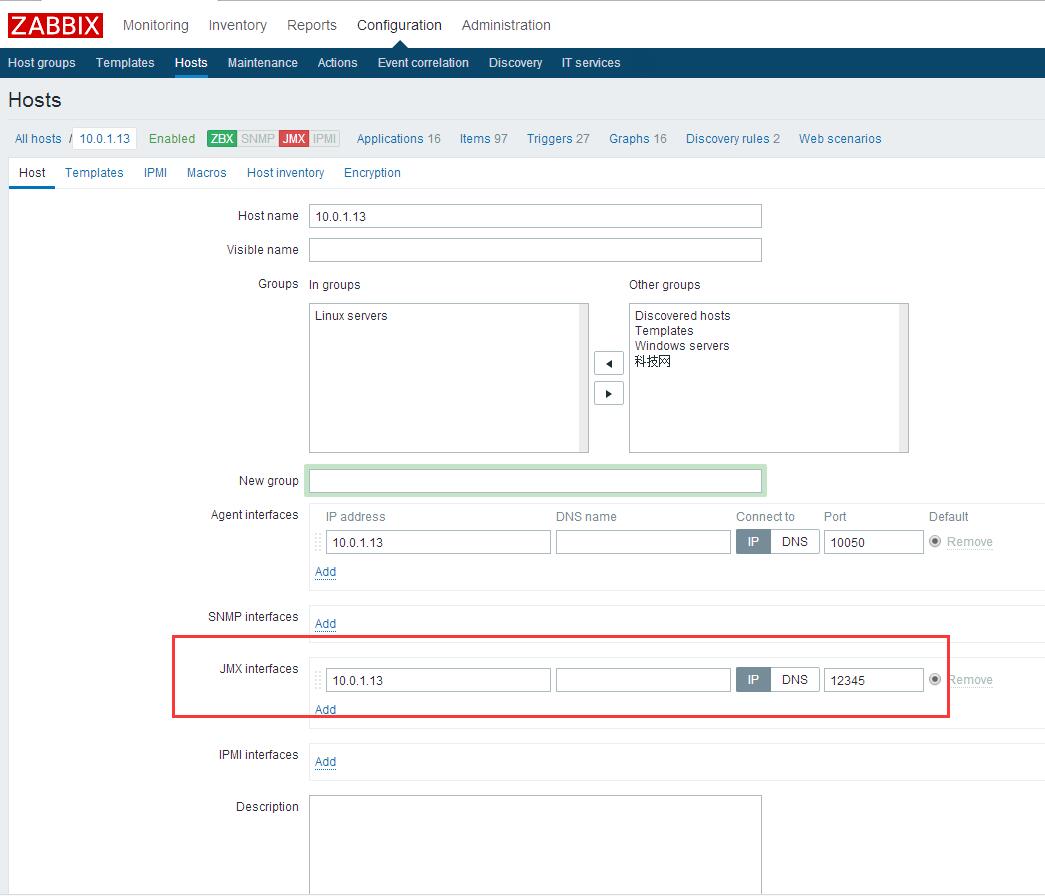
Task: Click the agent interface IP address field
Action: pos(438,542)
